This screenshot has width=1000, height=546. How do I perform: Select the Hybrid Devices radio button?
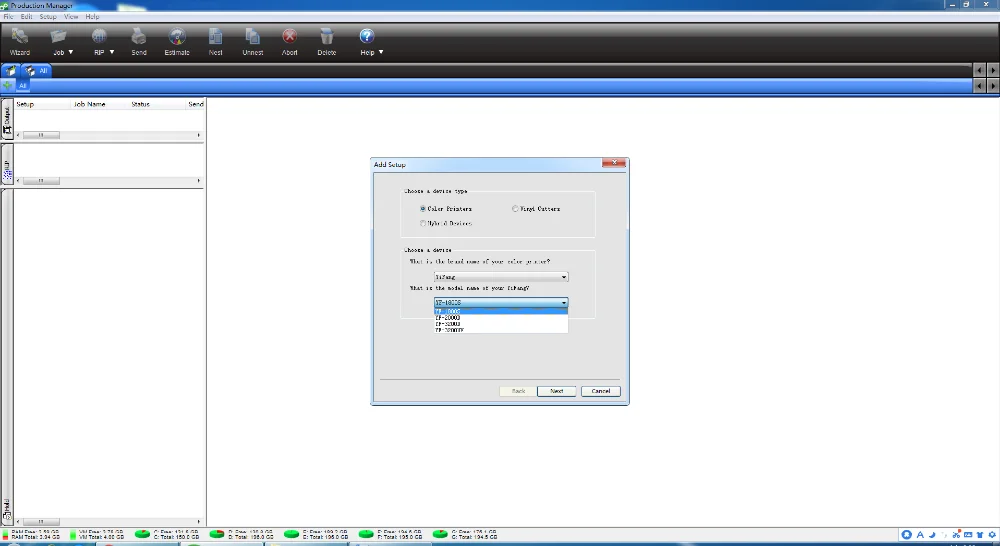pos(423,223)
